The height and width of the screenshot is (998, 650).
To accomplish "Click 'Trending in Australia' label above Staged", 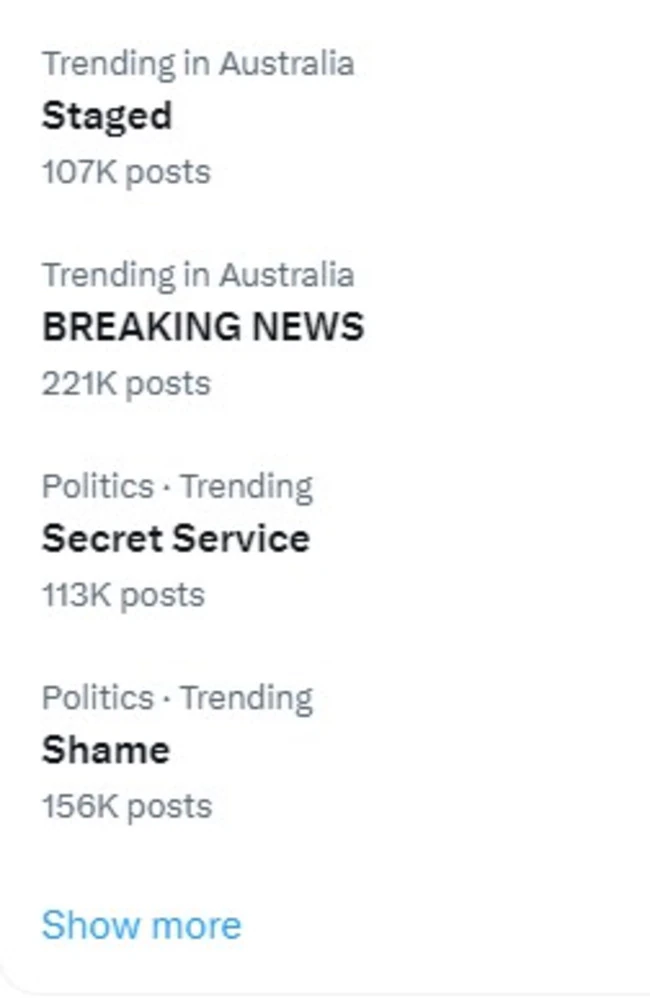I will pos(197,64).
